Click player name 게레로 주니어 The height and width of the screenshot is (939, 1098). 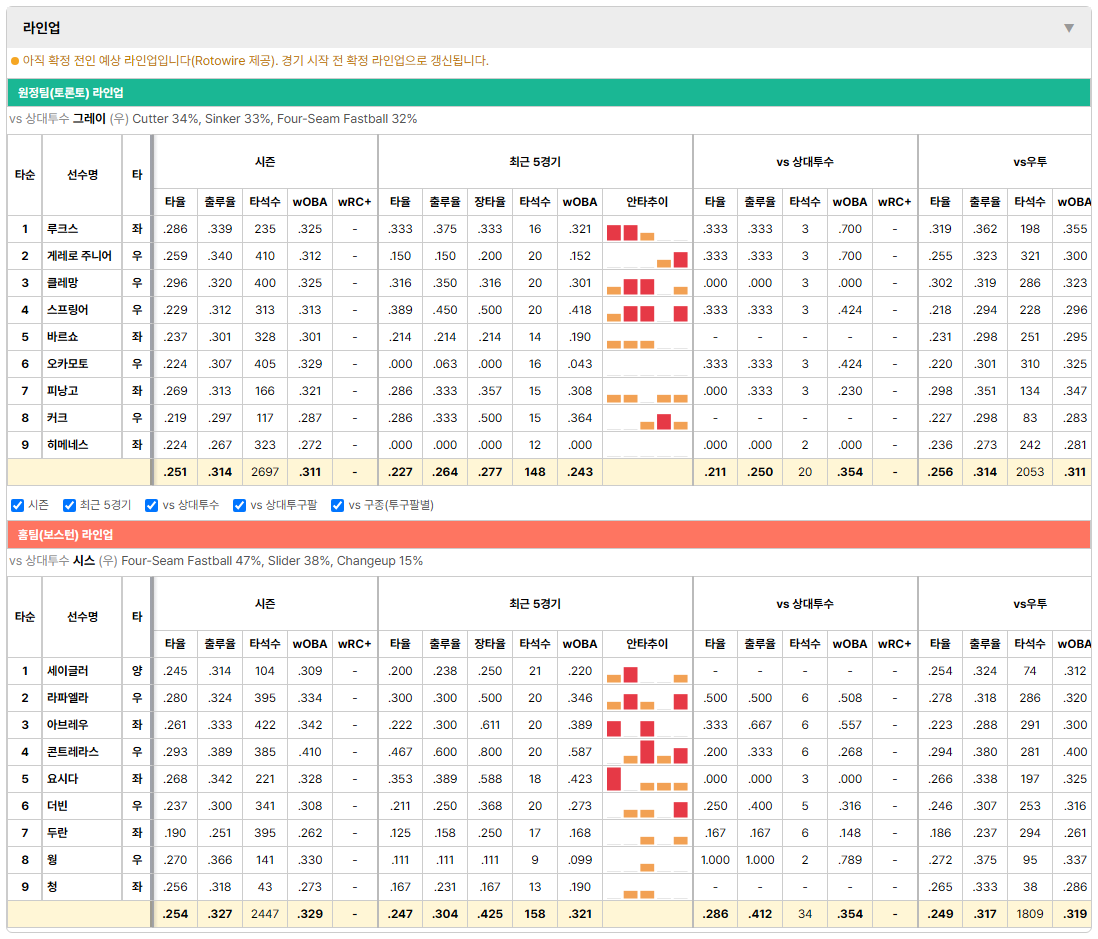click(x=79, y=256)
